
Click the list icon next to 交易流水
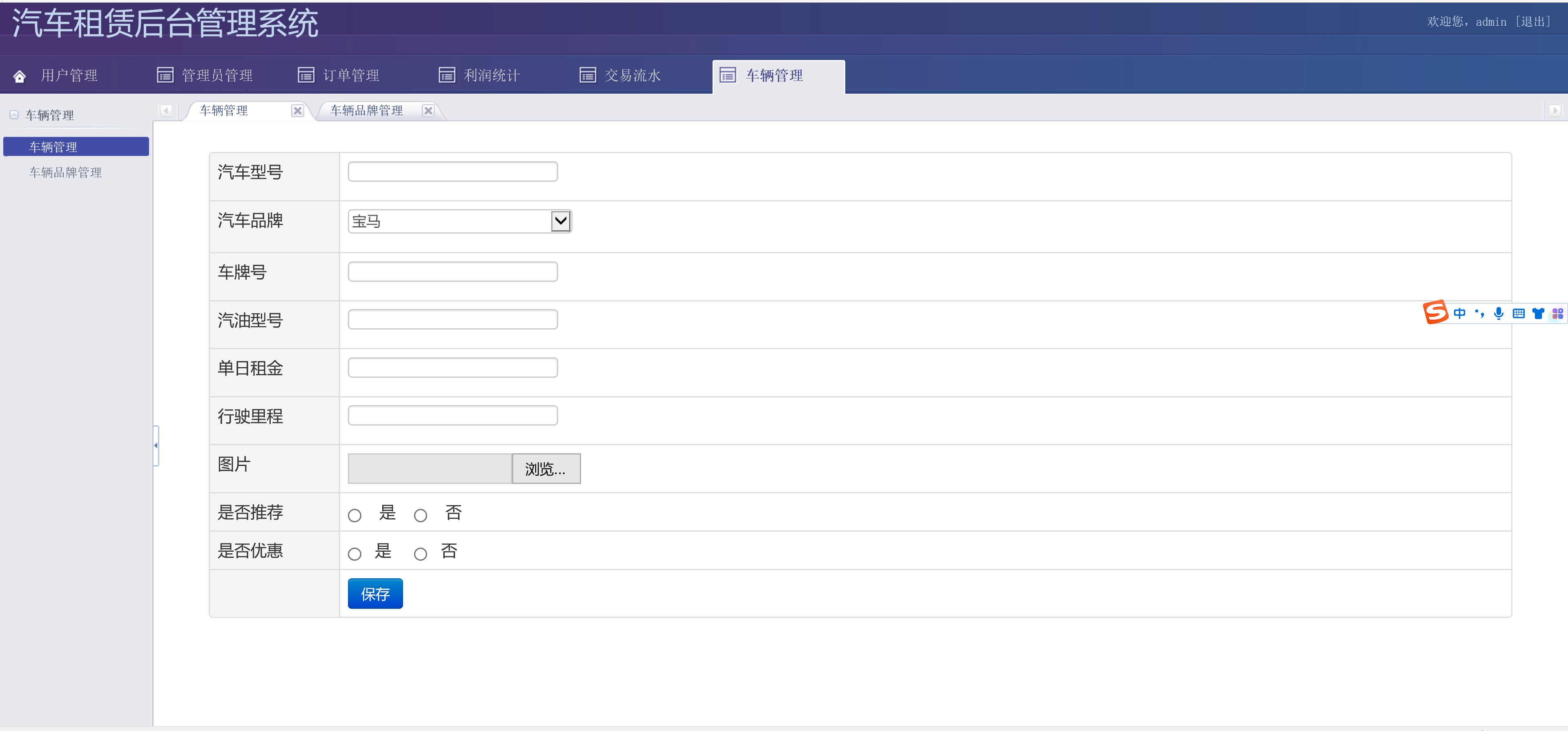[588, 75]
